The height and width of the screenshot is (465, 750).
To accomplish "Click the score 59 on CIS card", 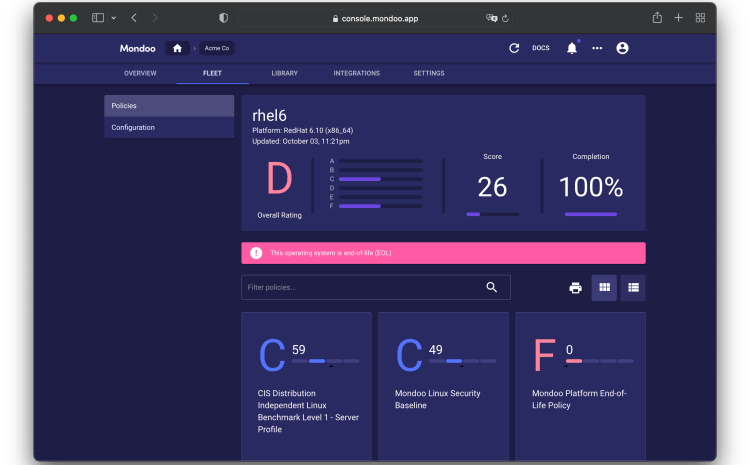I will (x=298, y=350).
